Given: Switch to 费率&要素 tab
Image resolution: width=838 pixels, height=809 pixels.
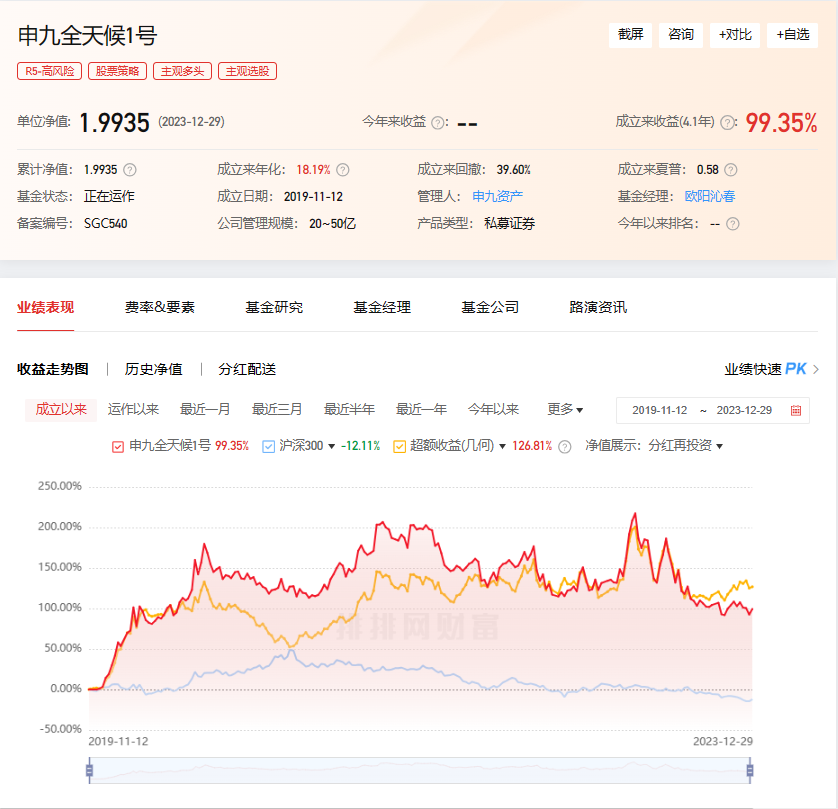Looking at the screenshot, I should pos(160,308).
